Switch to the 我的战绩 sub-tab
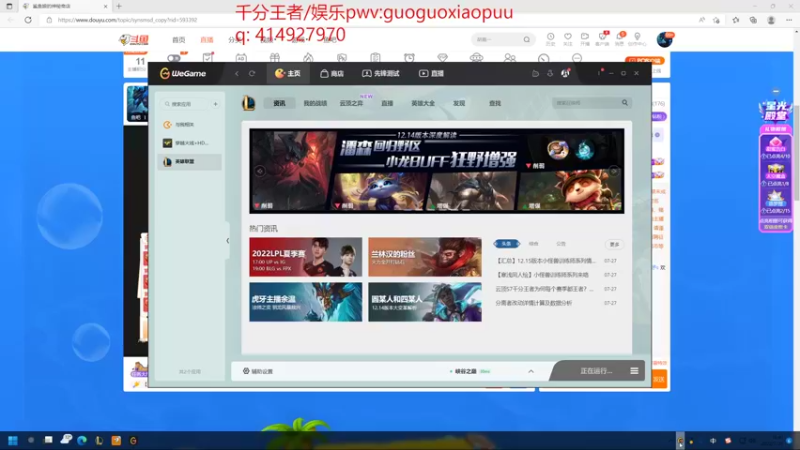Screen dimensions: 800x450 315,103
